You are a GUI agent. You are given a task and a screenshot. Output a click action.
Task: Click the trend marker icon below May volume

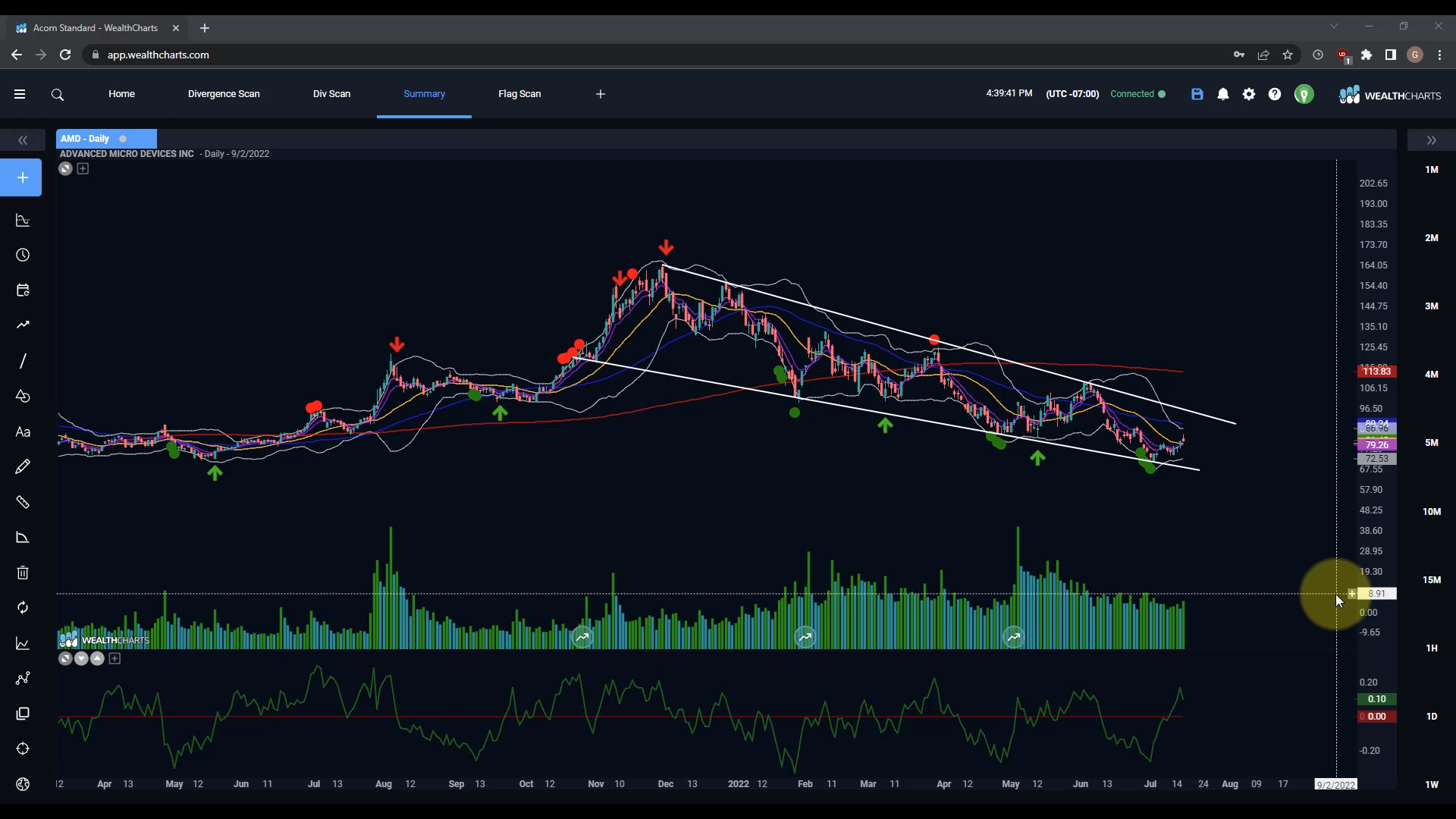(x=1014, y=638)
